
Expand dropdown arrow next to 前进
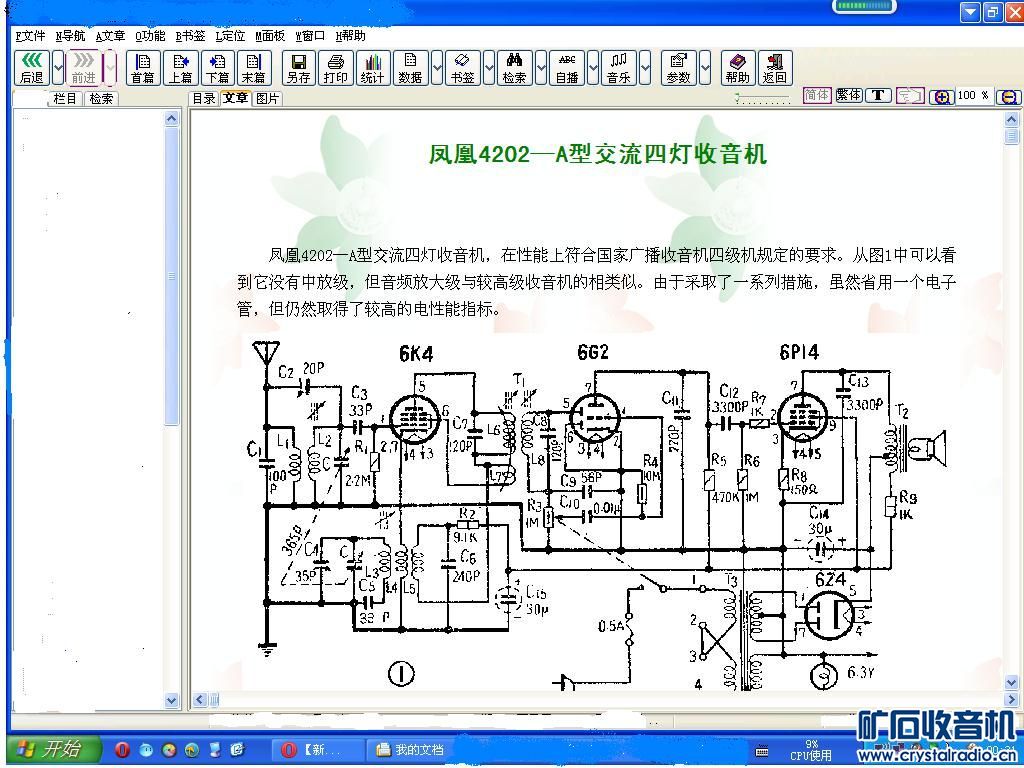coord(110,68)
